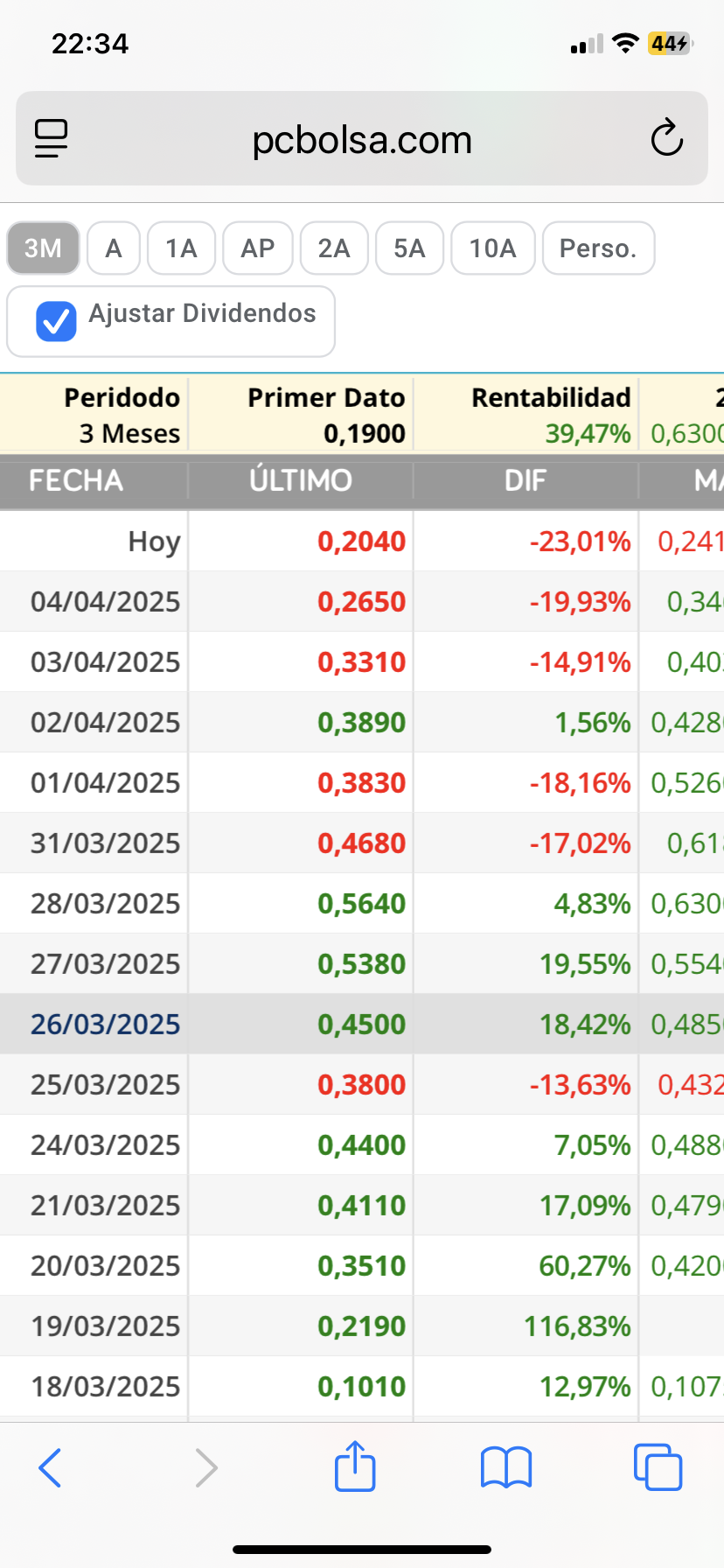Screen dimensions: 724x1568
Task: Select the 3M period tab
Action: point(43,248)
